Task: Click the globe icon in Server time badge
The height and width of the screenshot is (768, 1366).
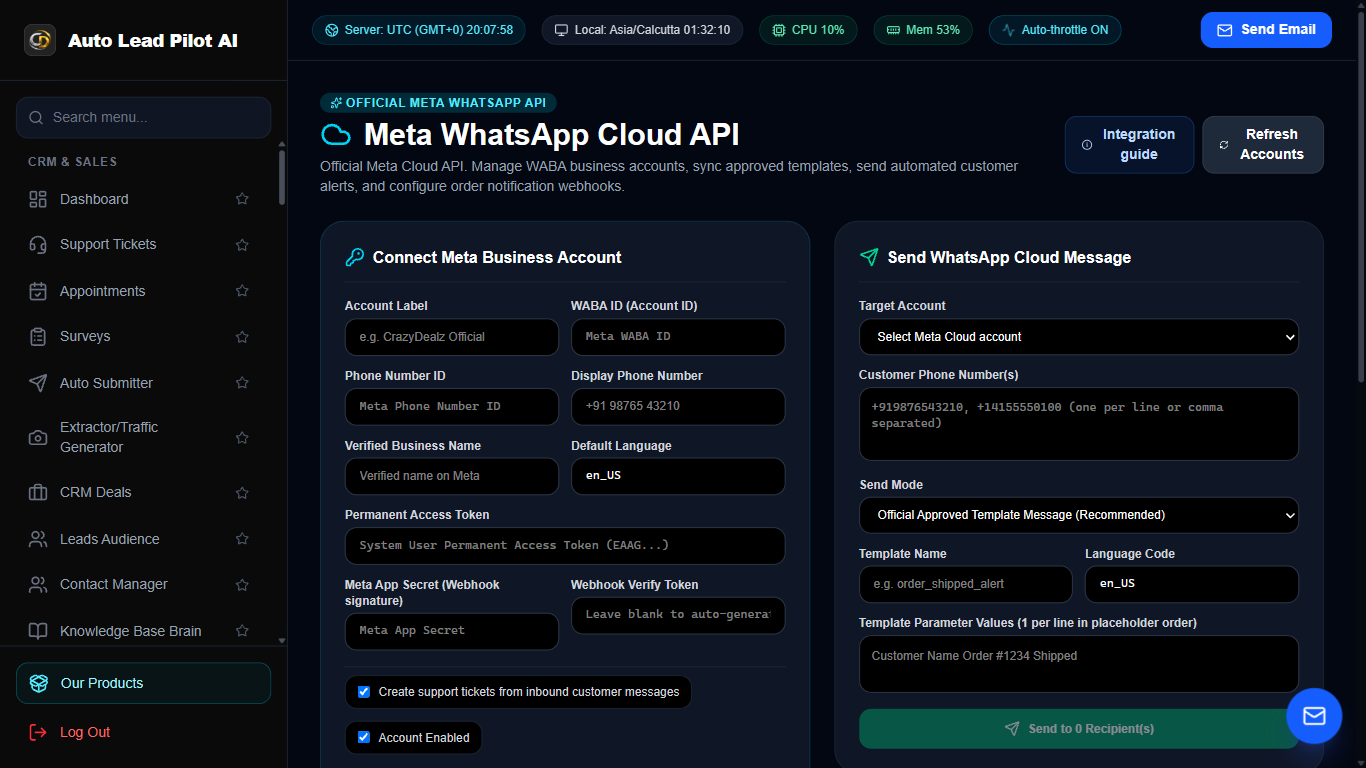Action: click(332, 30)
